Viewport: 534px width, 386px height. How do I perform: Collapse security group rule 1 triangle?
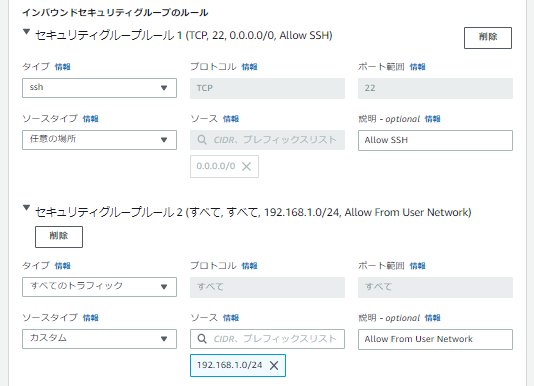point(26,32)
